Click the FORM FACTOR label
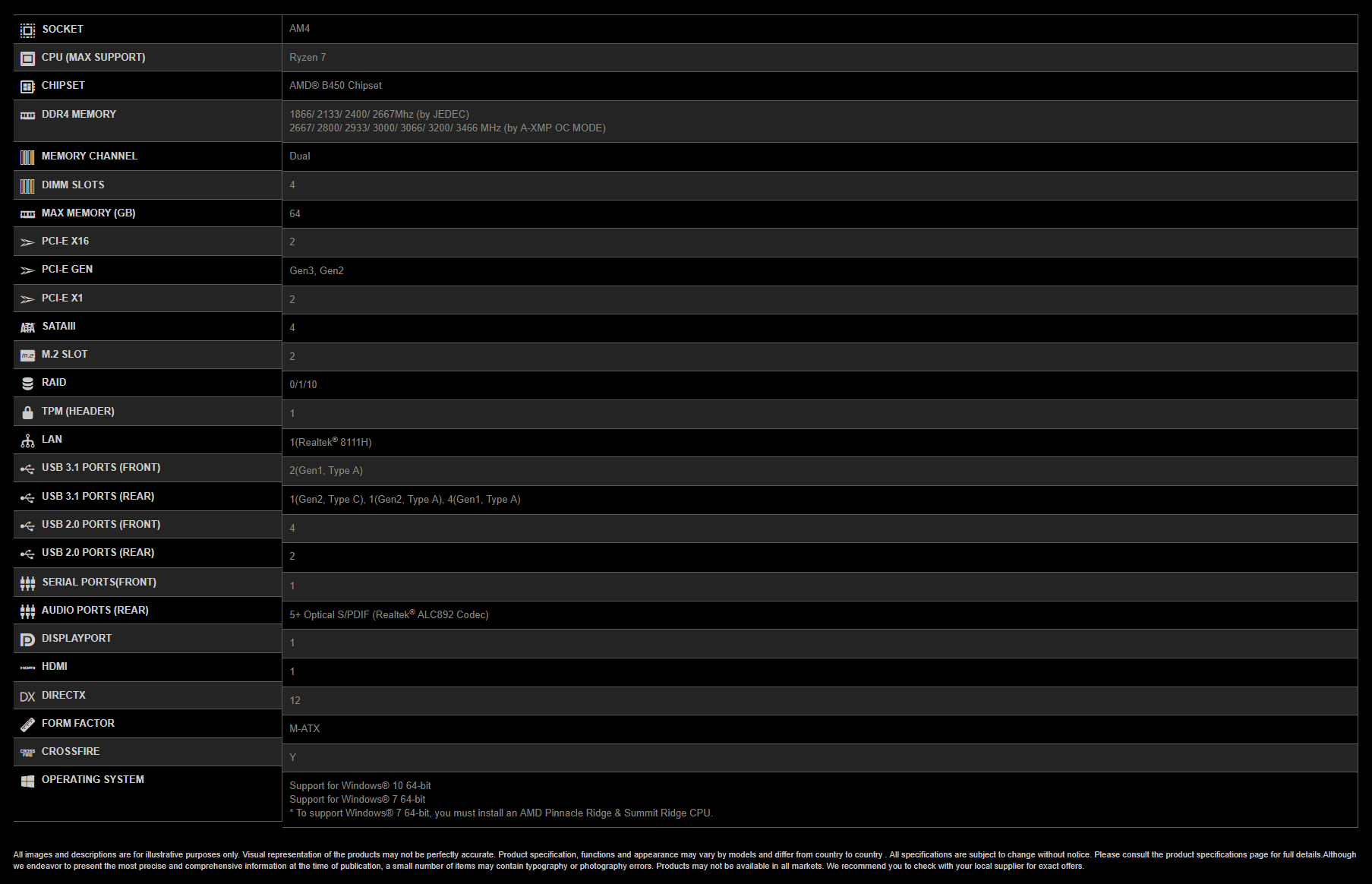 pos(78,723)
